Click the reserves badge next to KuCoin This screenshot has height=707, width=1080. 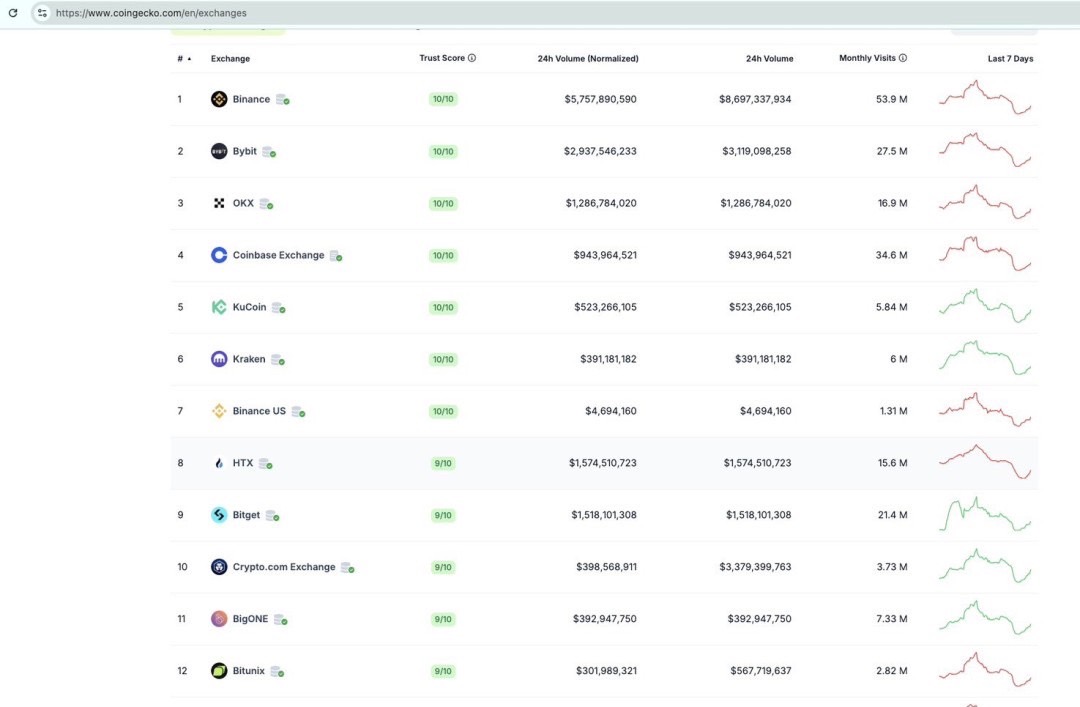tap(278, 307)
